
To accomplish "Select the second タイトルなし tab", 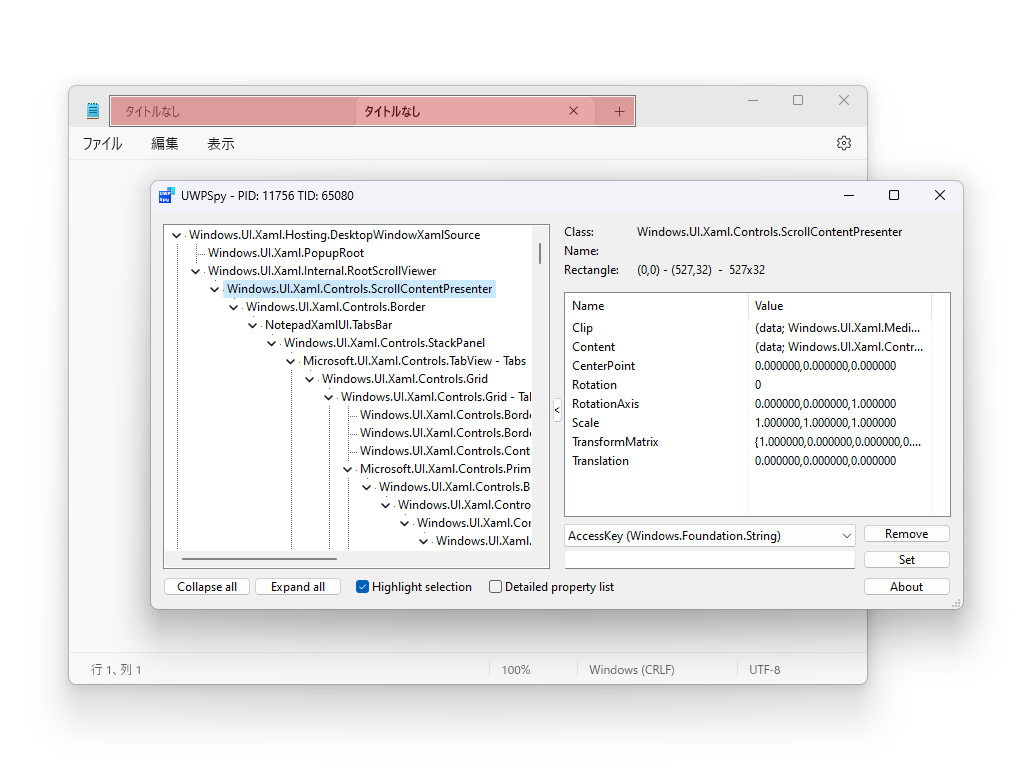I will [x=475, y=112].
